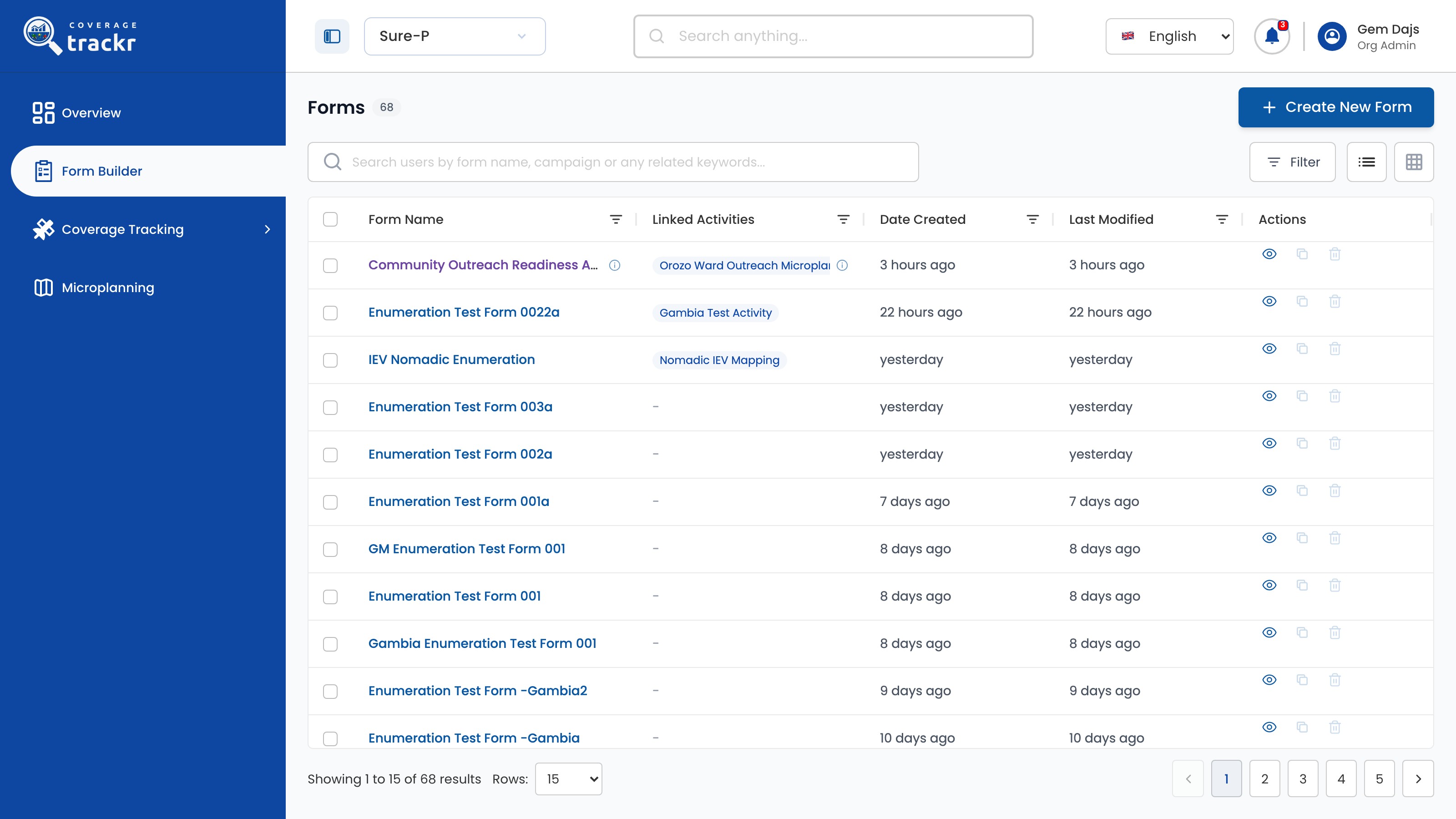This screenshot has height=819, width=1456.
Task: Duplicate GM Enumeration Test Form 001
Action: pyautogui.click(x=1302, y=537)
